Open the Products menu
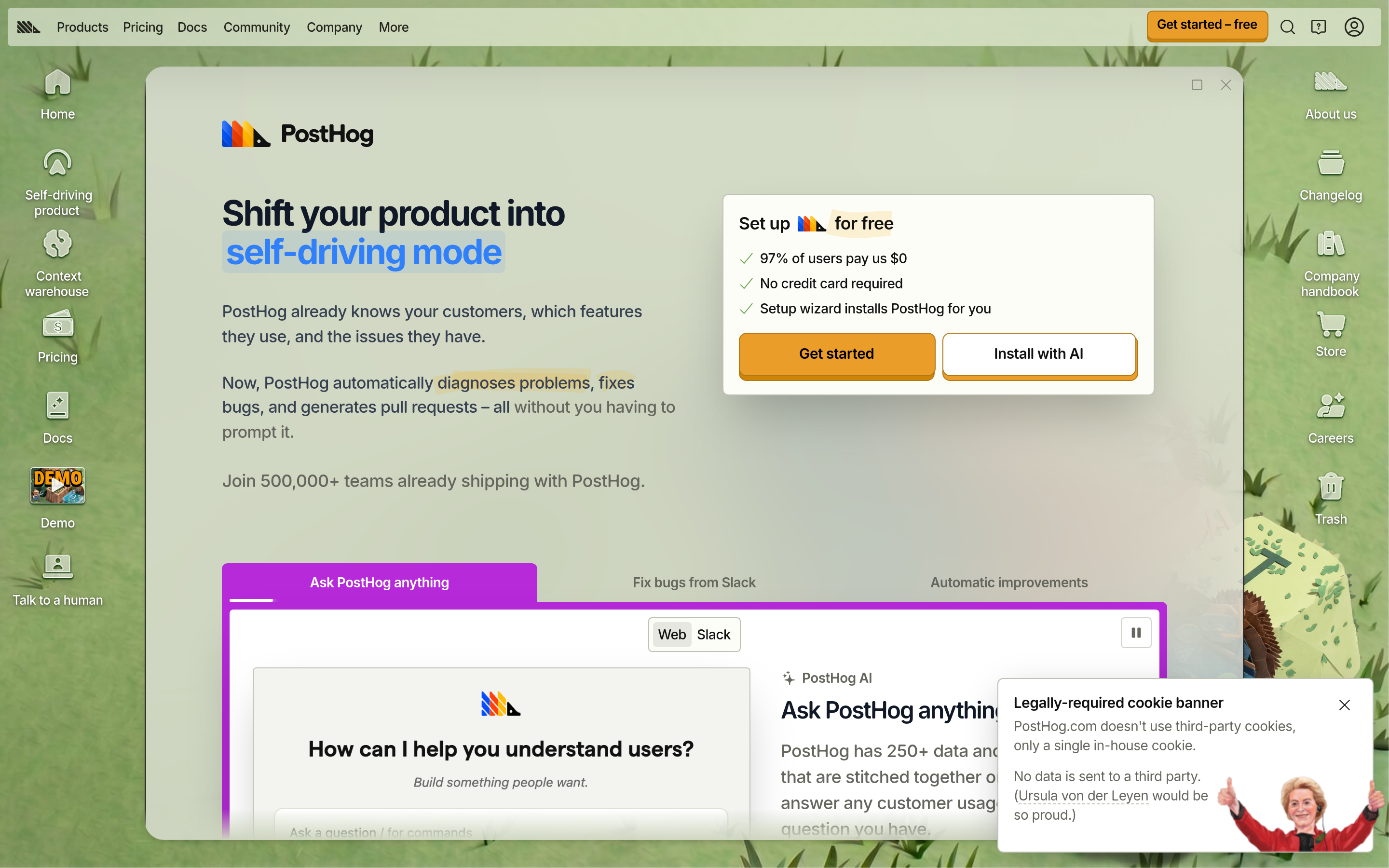The image size is (1389, 868). click(82, 27)
